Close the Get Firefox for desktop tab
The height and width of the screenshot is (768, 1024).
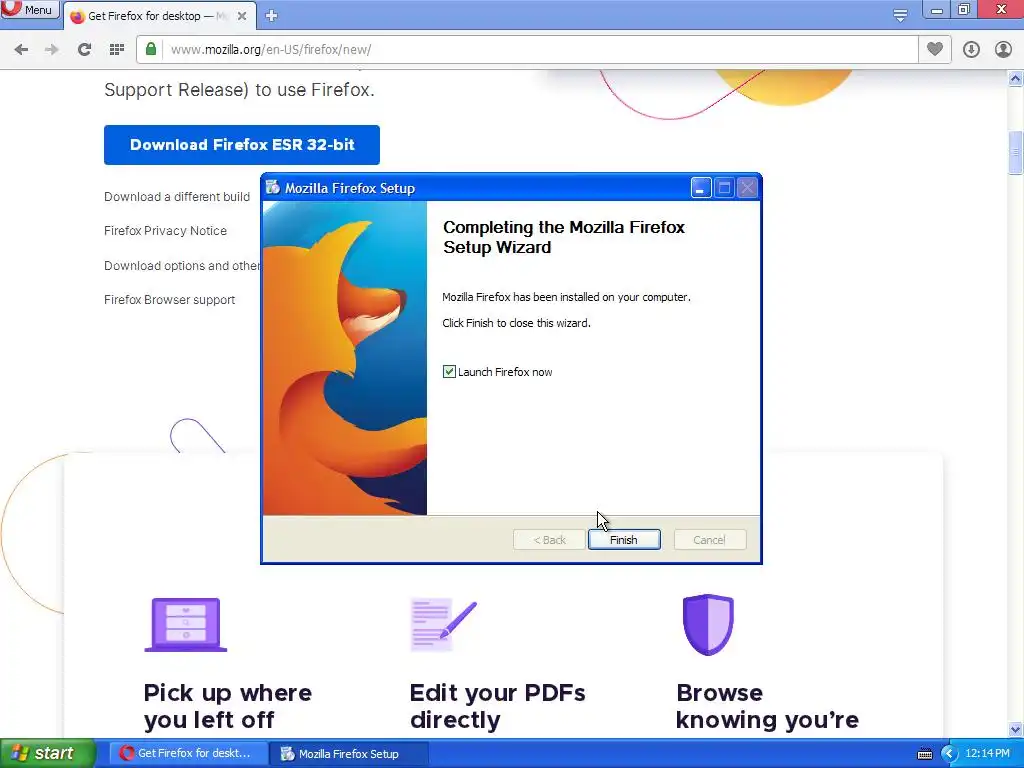(x=242, y=16)
